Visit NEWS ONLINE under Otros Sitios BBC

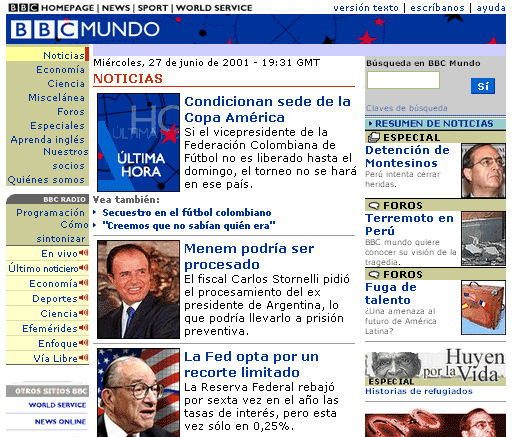[60, 422]
